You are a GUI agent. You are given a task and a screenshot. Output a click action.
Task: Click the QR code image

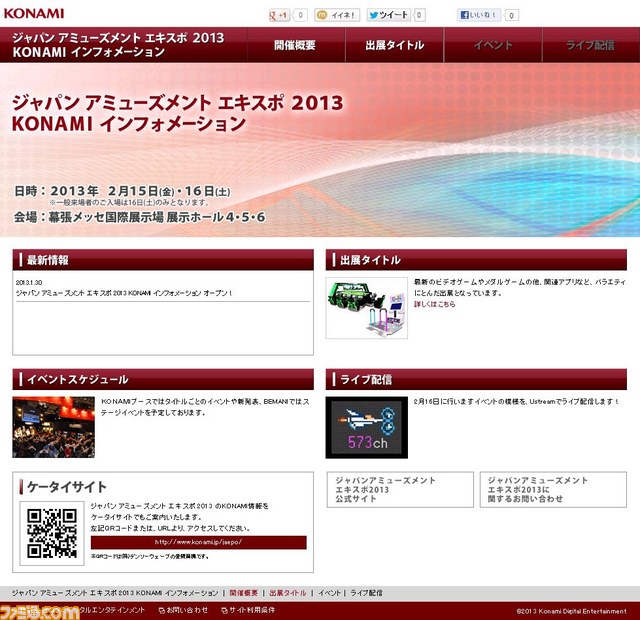click(52, 533)
